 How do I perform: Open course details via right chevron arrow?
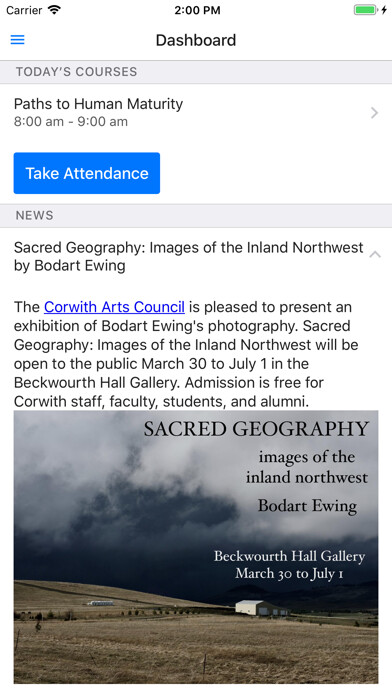tap(375, 113)
